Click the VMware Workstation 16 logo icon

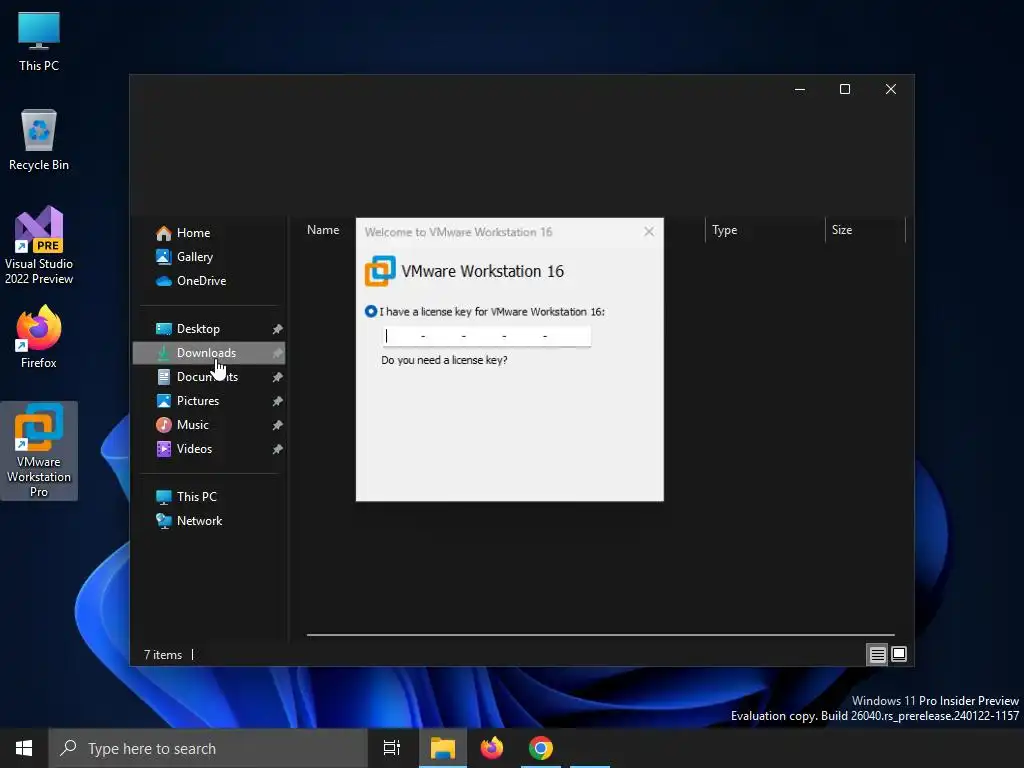point(380,271)
